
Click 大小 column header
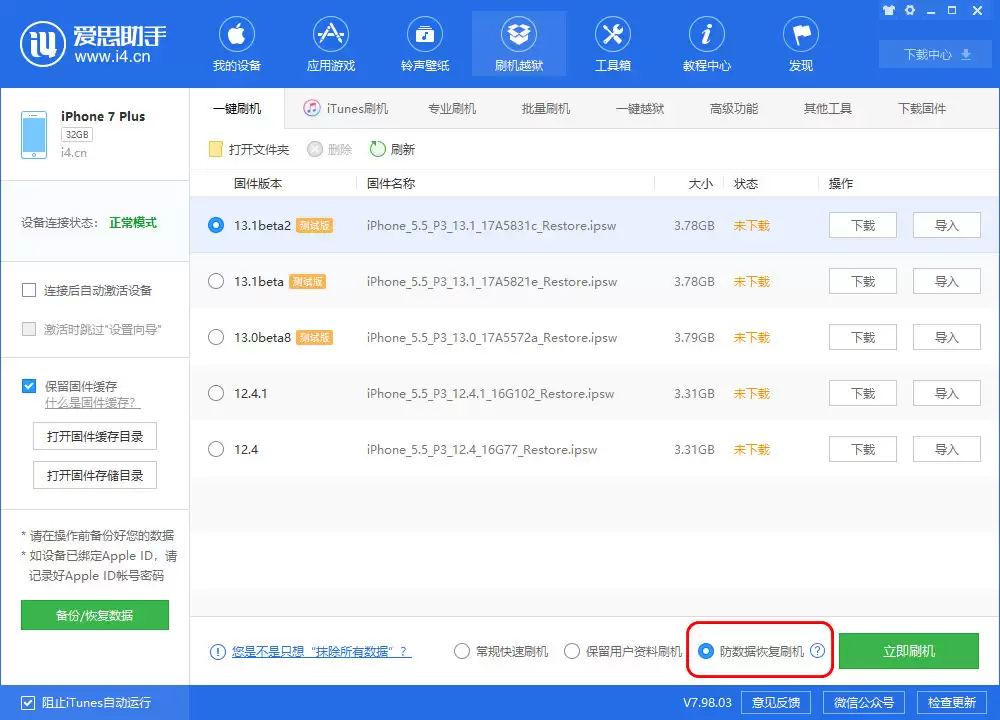click(x=700, y=184)
